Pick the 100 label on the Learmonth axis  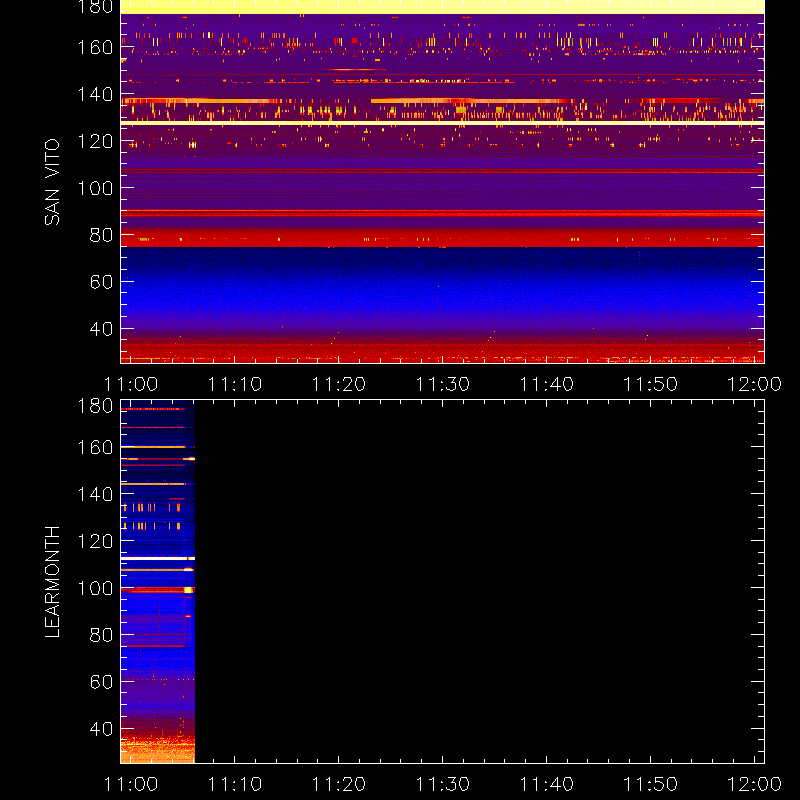(95, 588)
